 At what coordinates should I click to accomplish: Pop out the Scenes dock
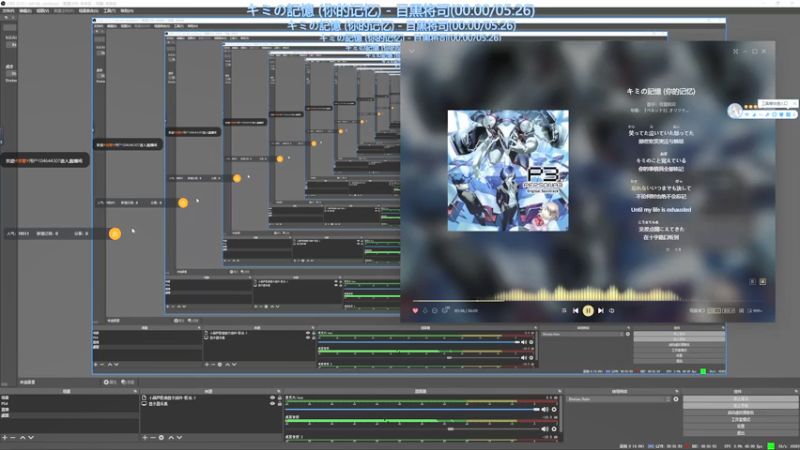pos(135,391)
